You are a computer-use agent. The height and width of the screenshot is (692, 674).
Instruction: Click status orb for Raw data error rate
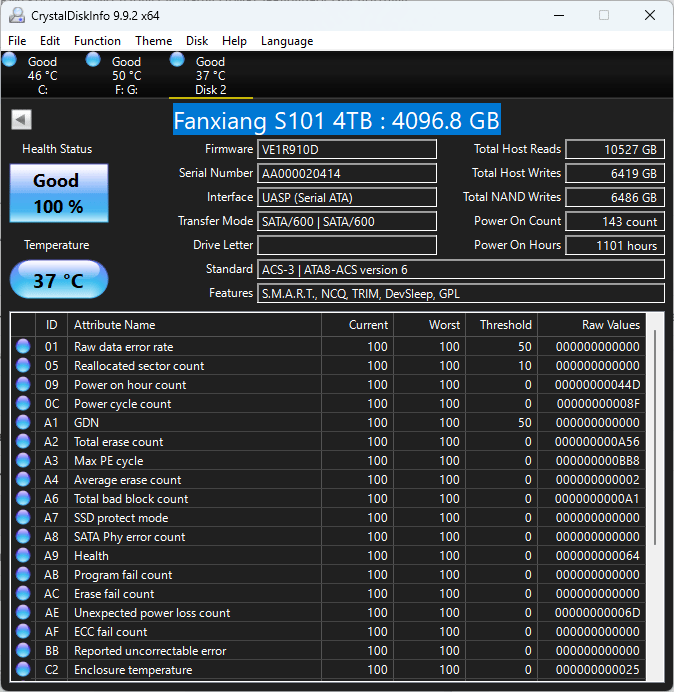(x=23, y=346)
